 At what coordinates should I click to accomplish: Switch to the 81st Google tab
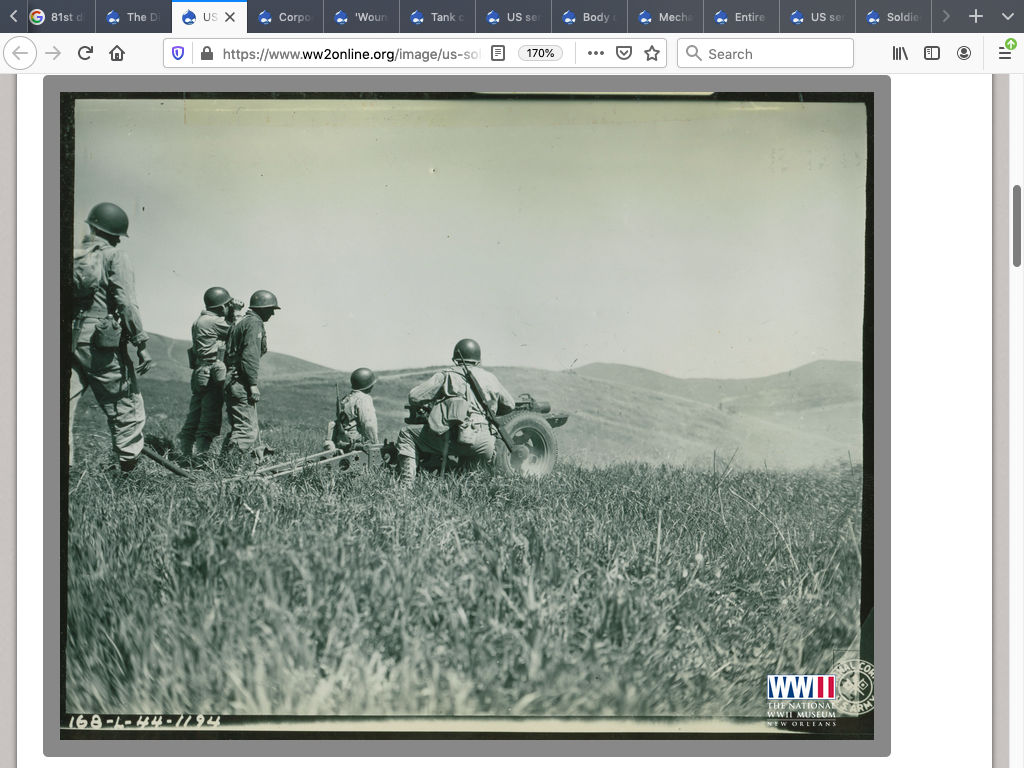[58, 17]
